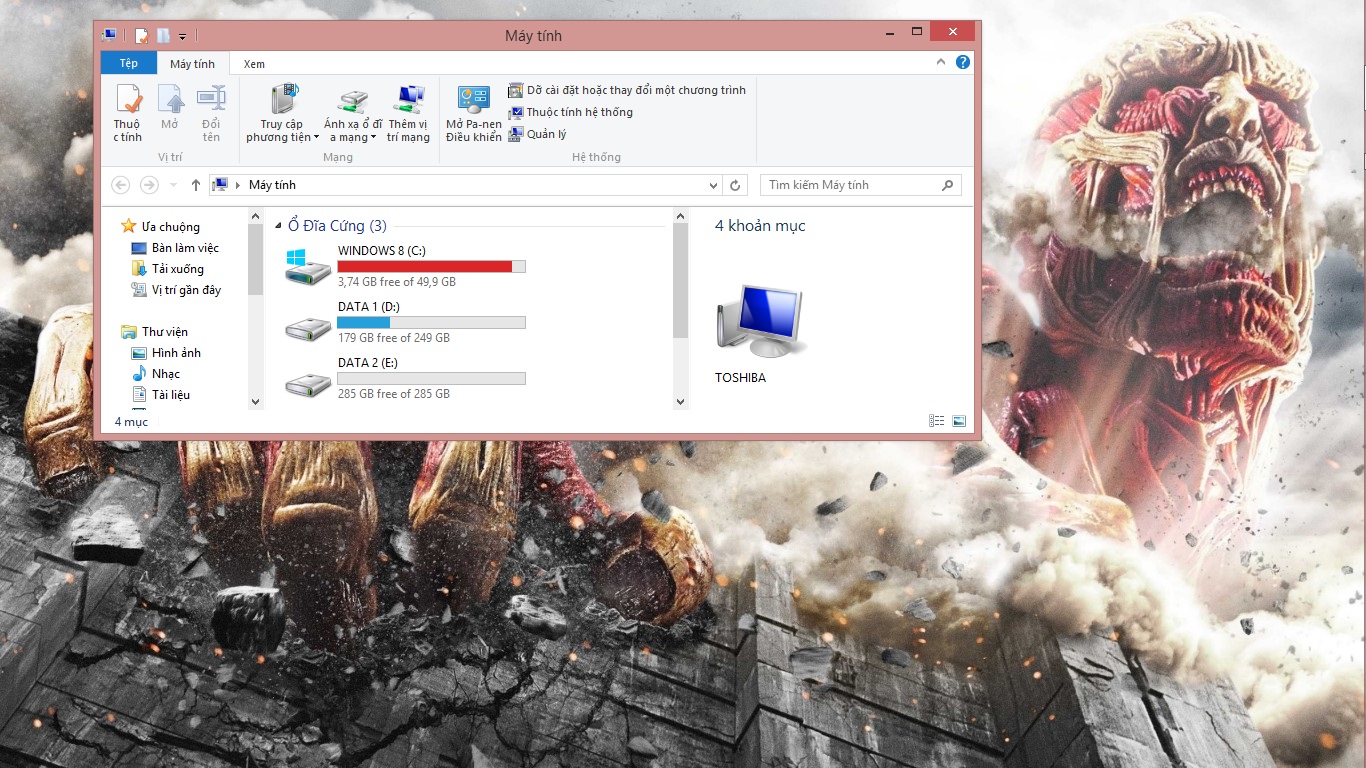Click the blue D: drive usage bar
The image size is (1366, 768).
(431, 322)
